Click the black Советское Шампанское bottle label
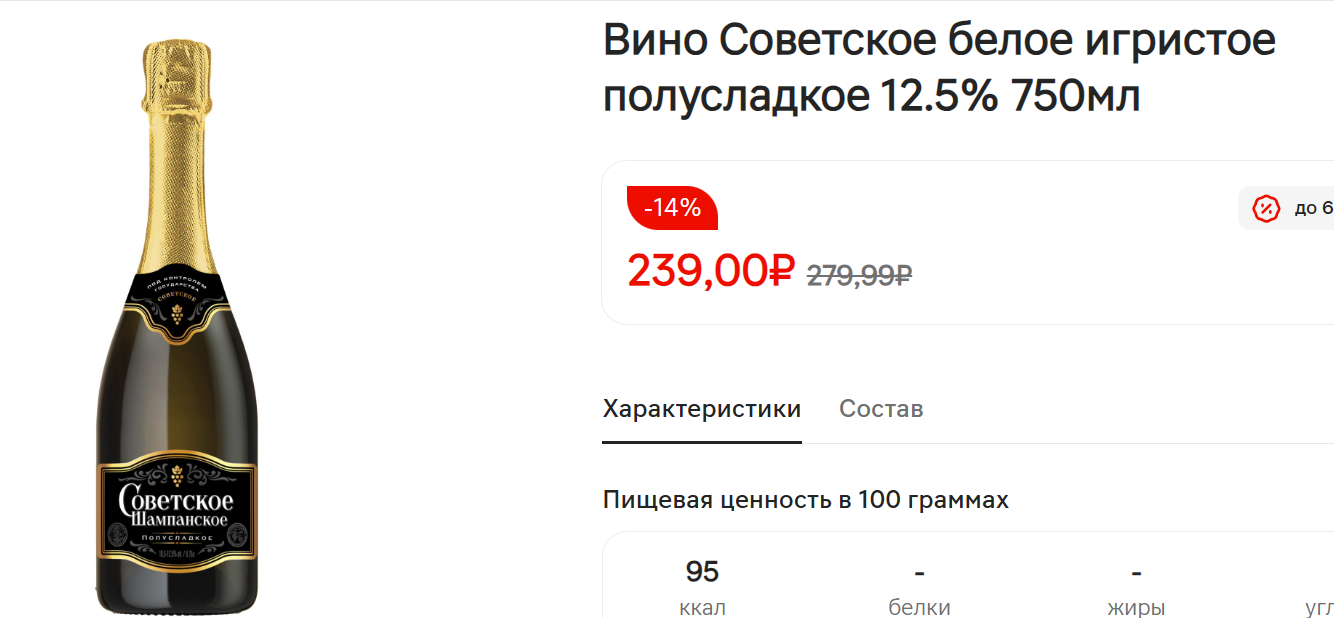Screen dimensions: 1334x618 (177, 511)
